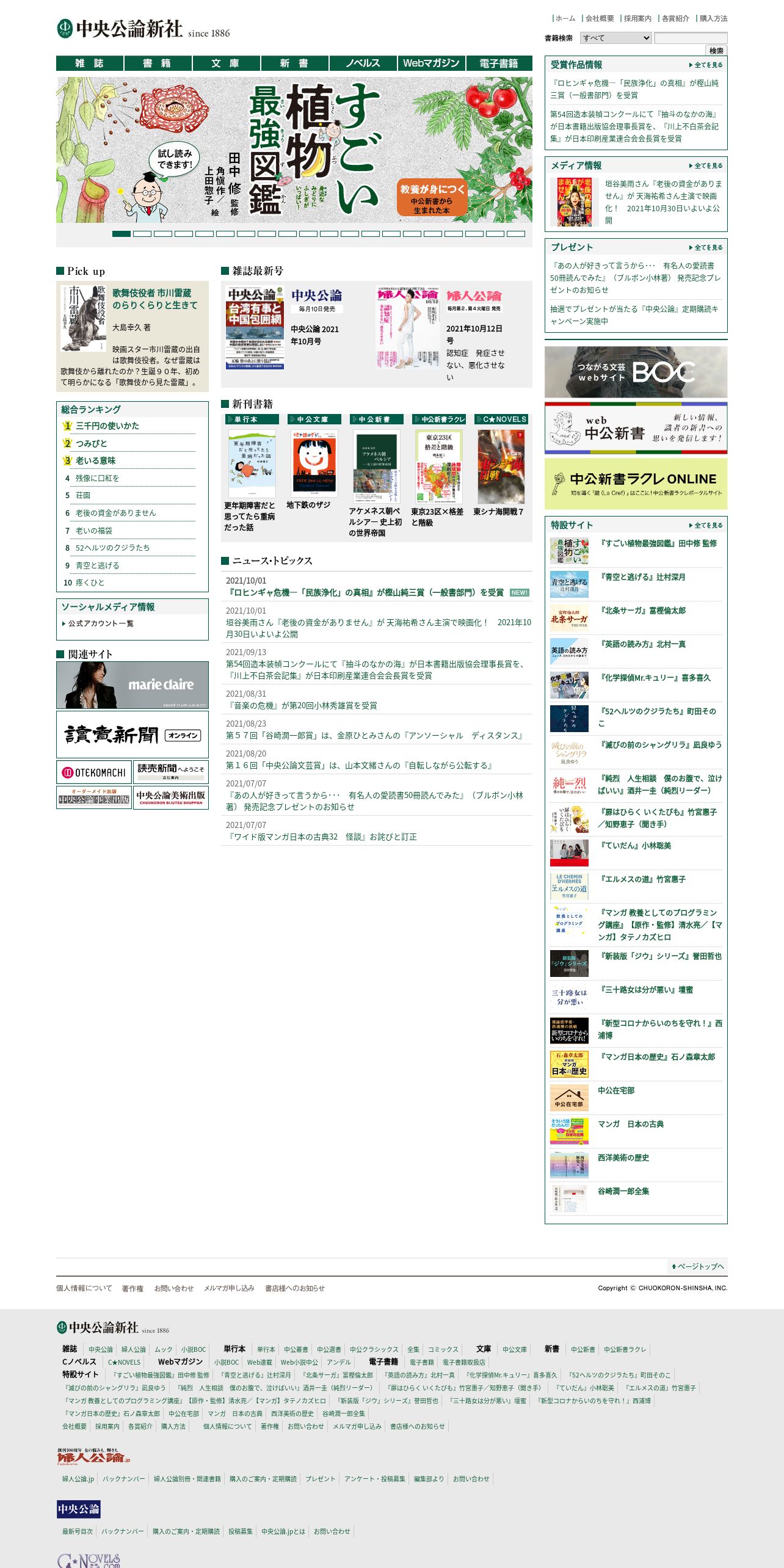Open the 電子書籍 navigation tab
This screenshot has width=784, height=1568.
pos(499,64)
